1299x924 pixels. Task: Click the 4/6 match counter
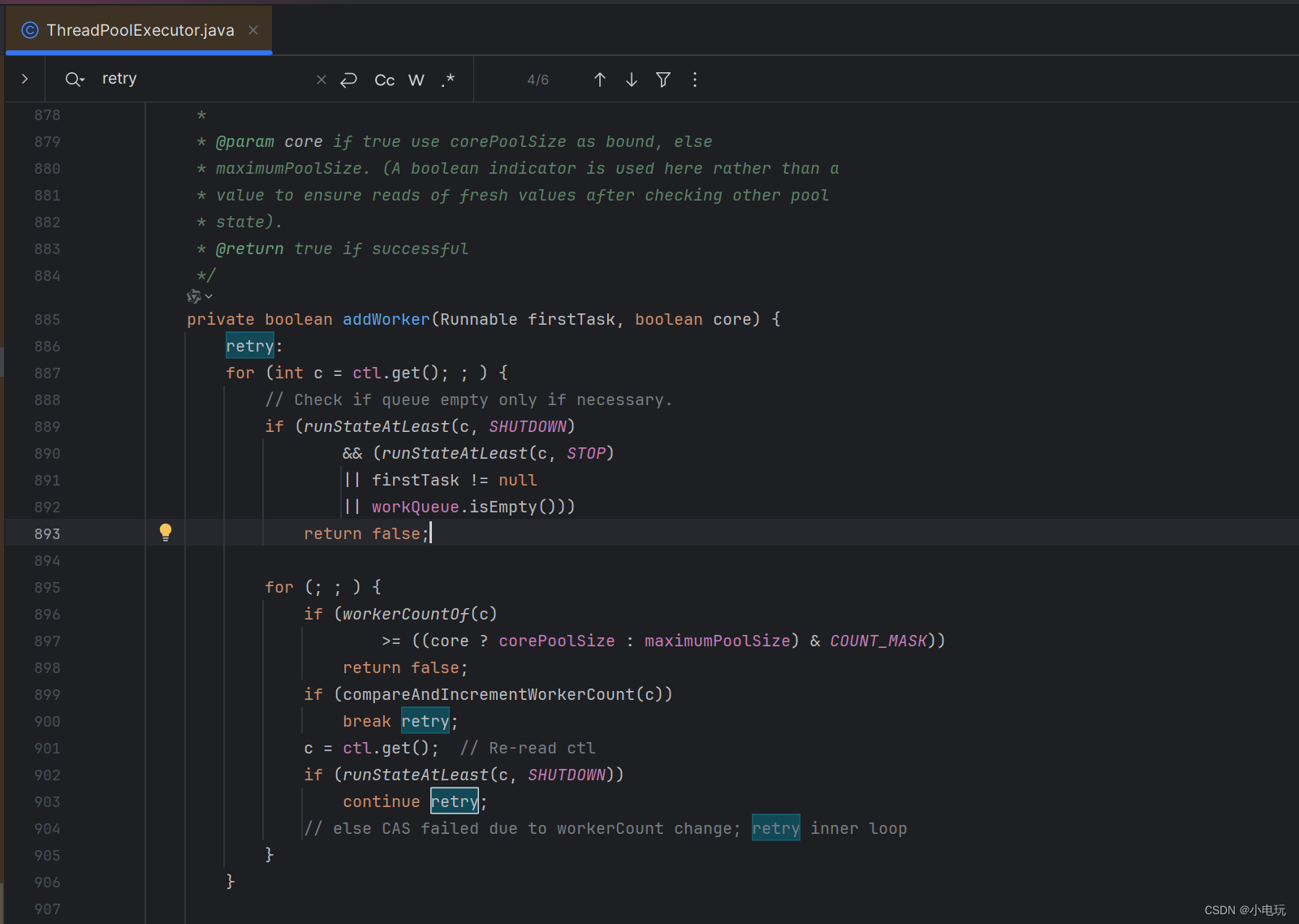click(538, 80)
